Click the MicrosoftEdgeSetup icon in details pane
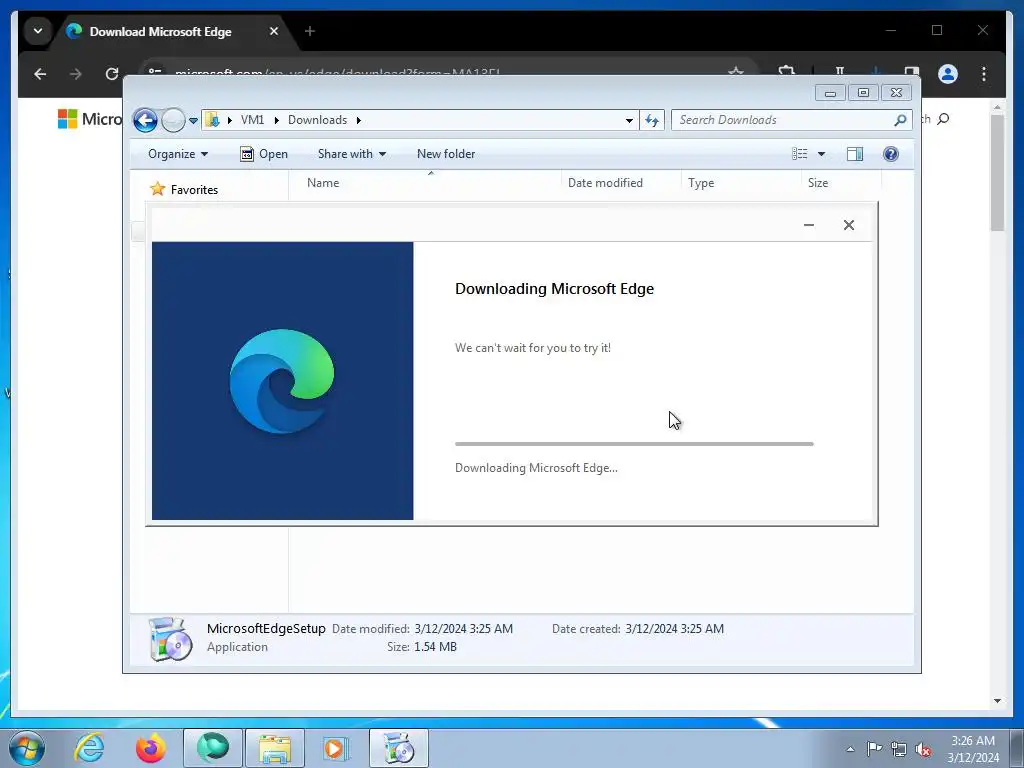 pos(170,639)
